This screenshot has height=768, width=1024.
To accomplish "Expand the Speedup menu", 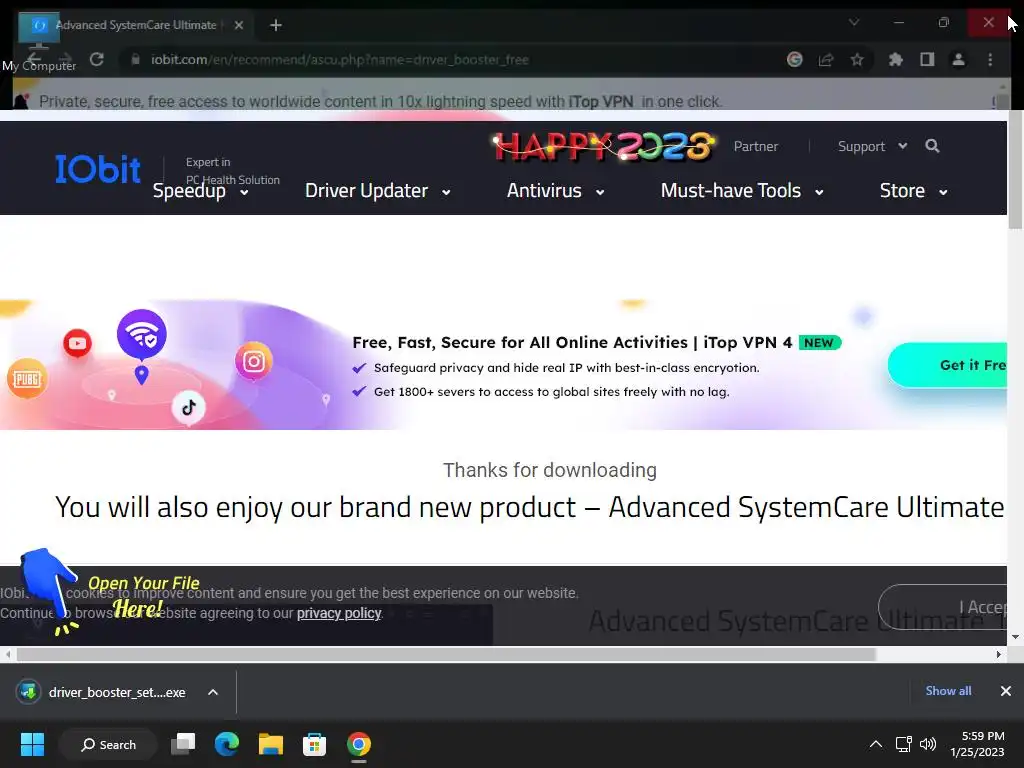I will (200, 191).
